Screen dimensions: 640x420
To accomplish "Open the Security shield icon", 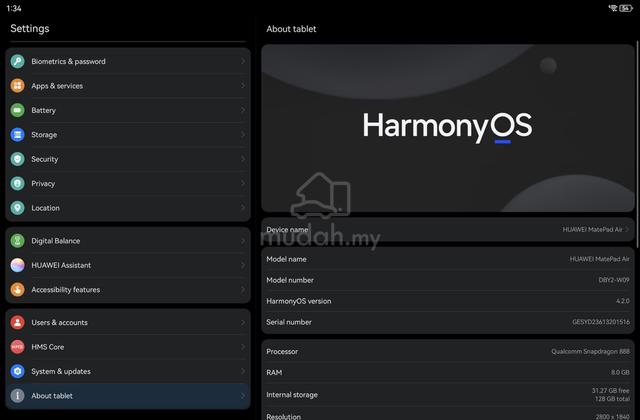I will point(18,159).
